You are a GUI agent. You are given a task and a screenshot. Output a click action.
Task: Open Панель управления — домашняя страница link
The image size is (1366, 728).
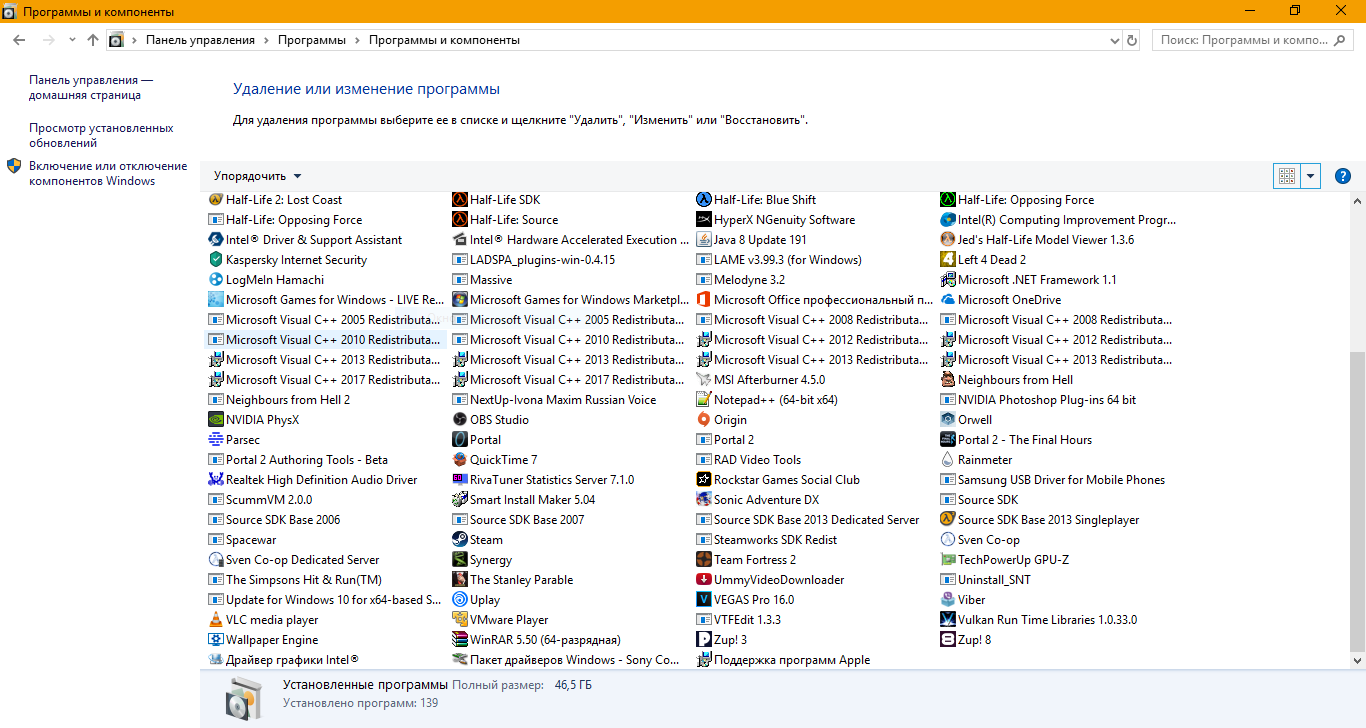[x=91, y=88]
